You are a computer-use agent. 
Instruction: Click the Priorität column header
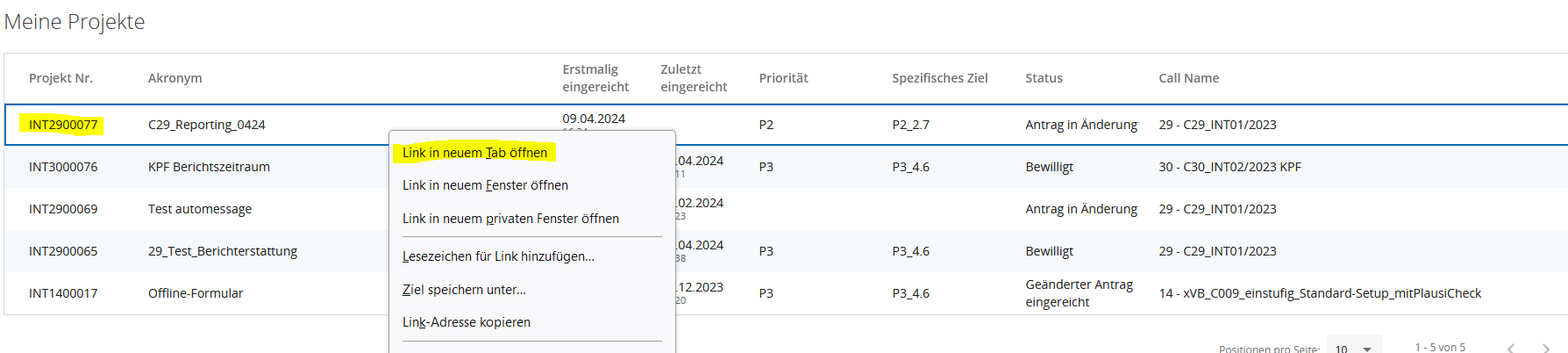coord(783,78)
